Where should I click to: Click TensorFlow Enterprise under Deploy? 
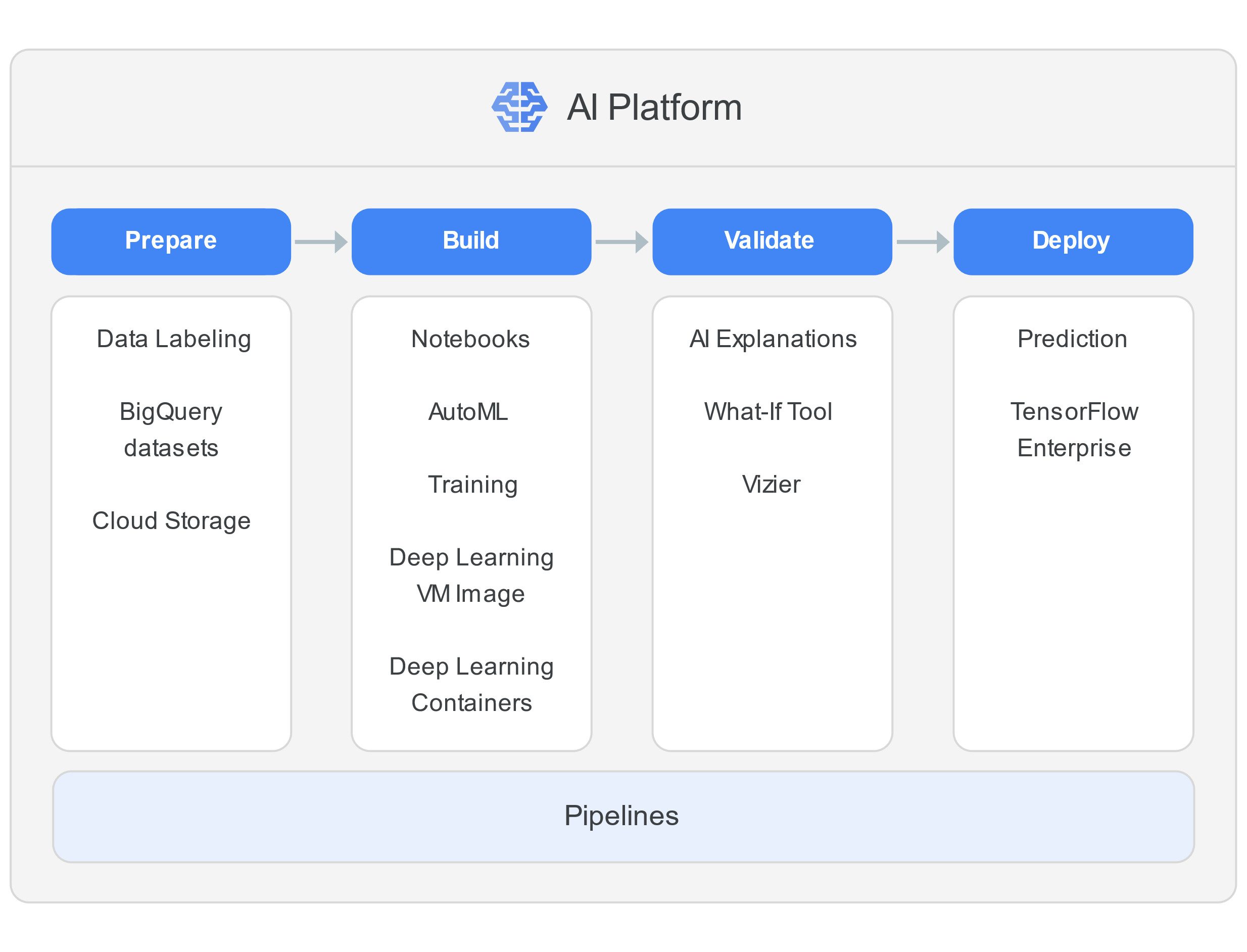pos(1074,430)
